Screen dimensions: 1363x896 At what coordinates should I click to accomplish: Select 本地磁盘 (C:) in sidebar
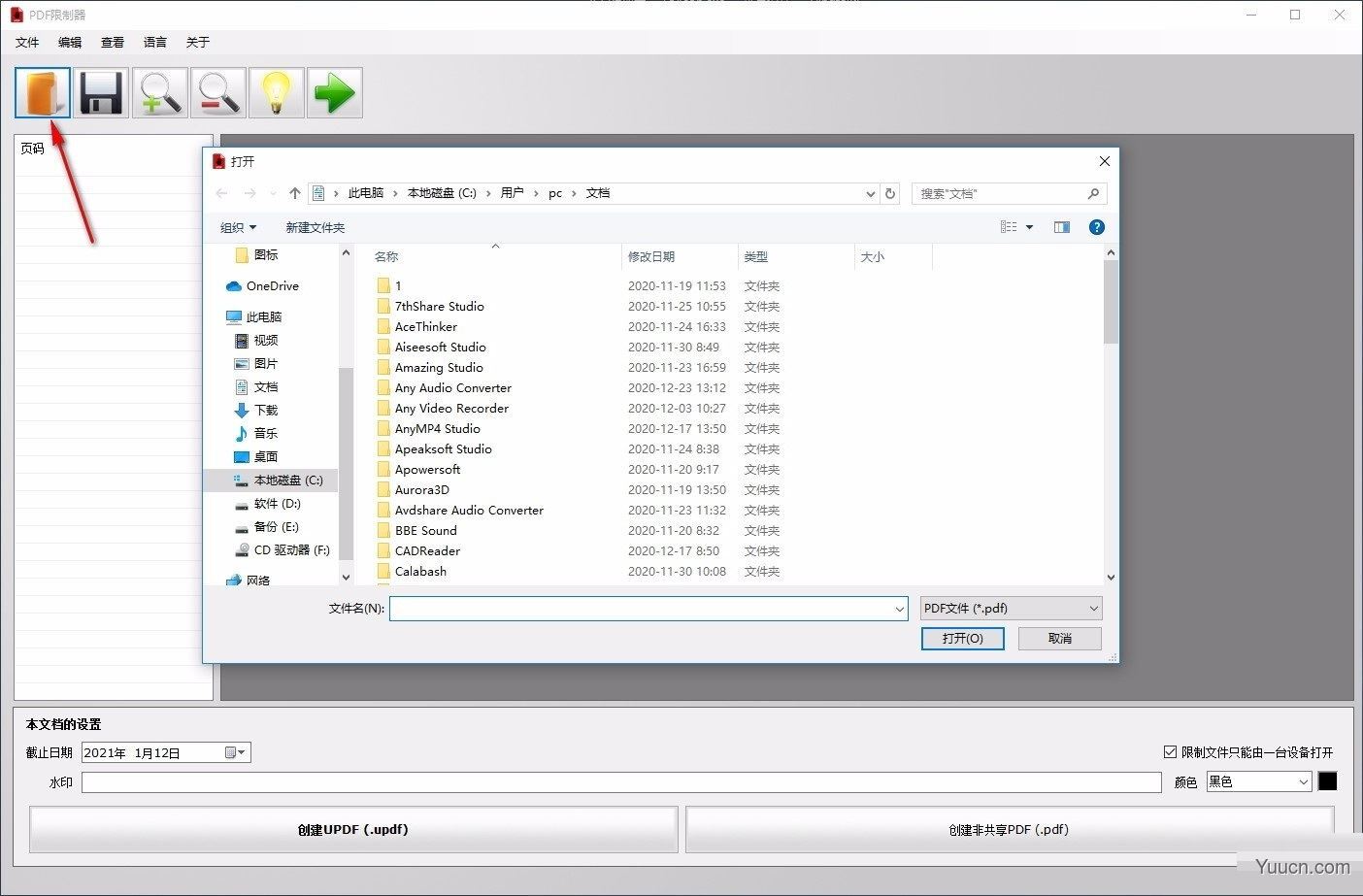point(271,481)
